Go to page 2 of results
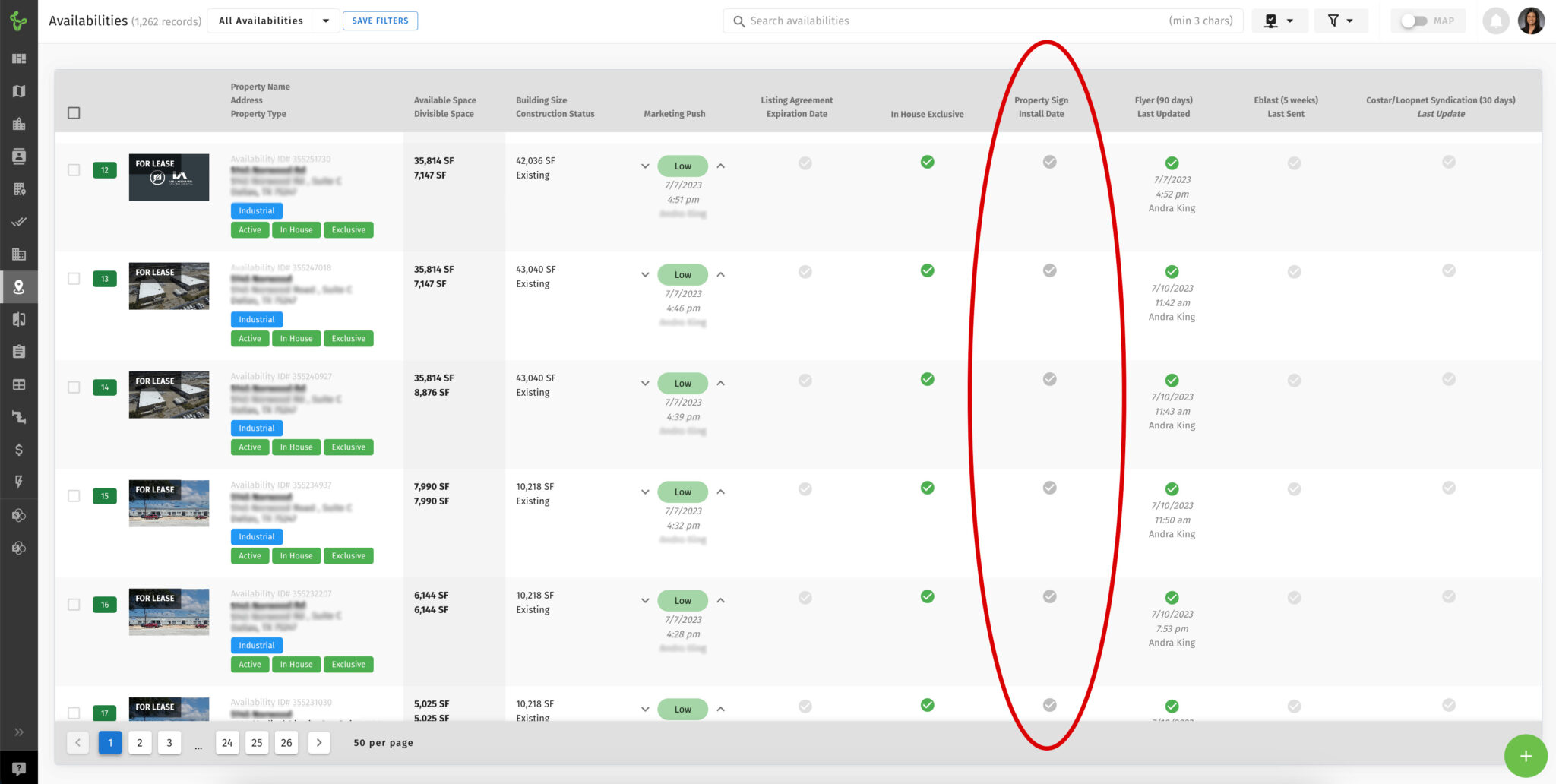 point(140,743)
